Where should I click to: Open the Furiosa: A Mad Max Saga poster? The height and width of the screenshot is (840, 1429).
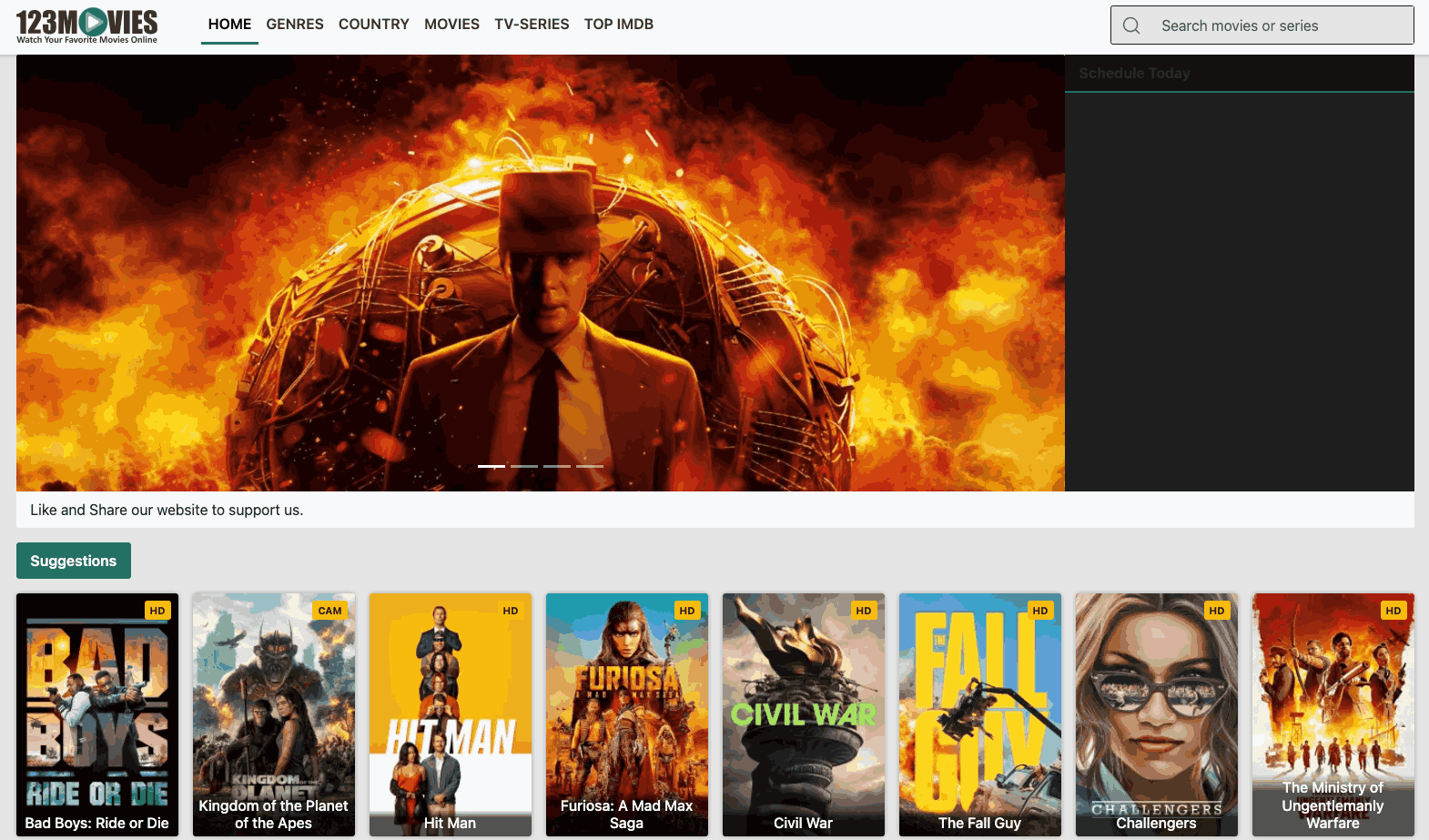(x=627, y=714)
